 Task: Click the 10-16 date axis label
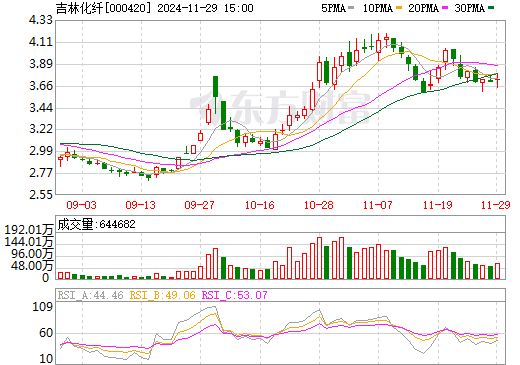coord(260,205)
